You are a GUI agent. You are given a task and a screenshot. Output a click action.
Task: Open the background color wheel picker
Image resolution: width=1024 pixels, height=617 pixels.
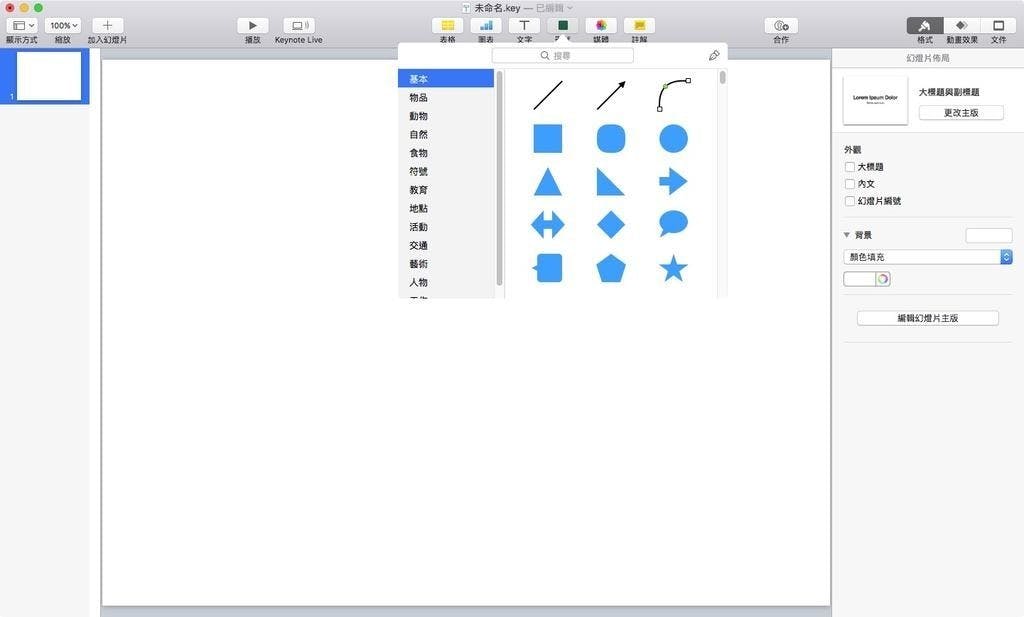coord(883,279)
